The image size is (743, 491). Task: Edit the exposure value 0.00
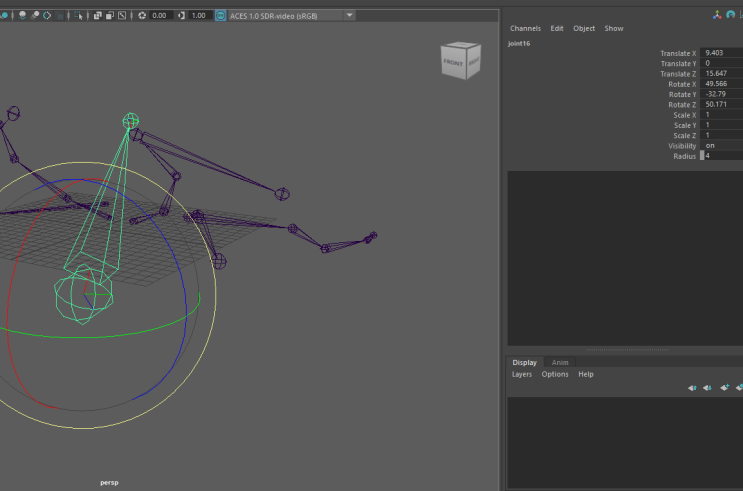(161, 16)
